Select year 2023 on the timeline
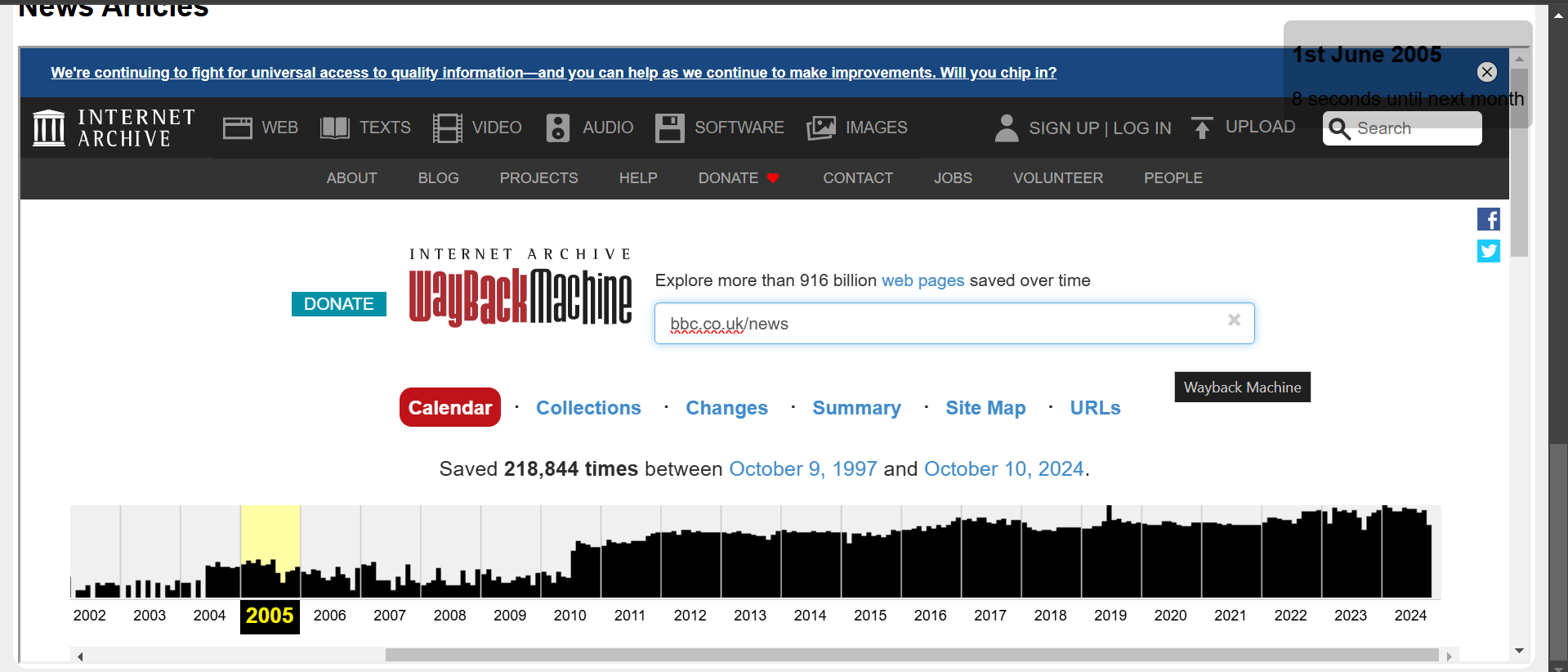 pos(1351,616)
